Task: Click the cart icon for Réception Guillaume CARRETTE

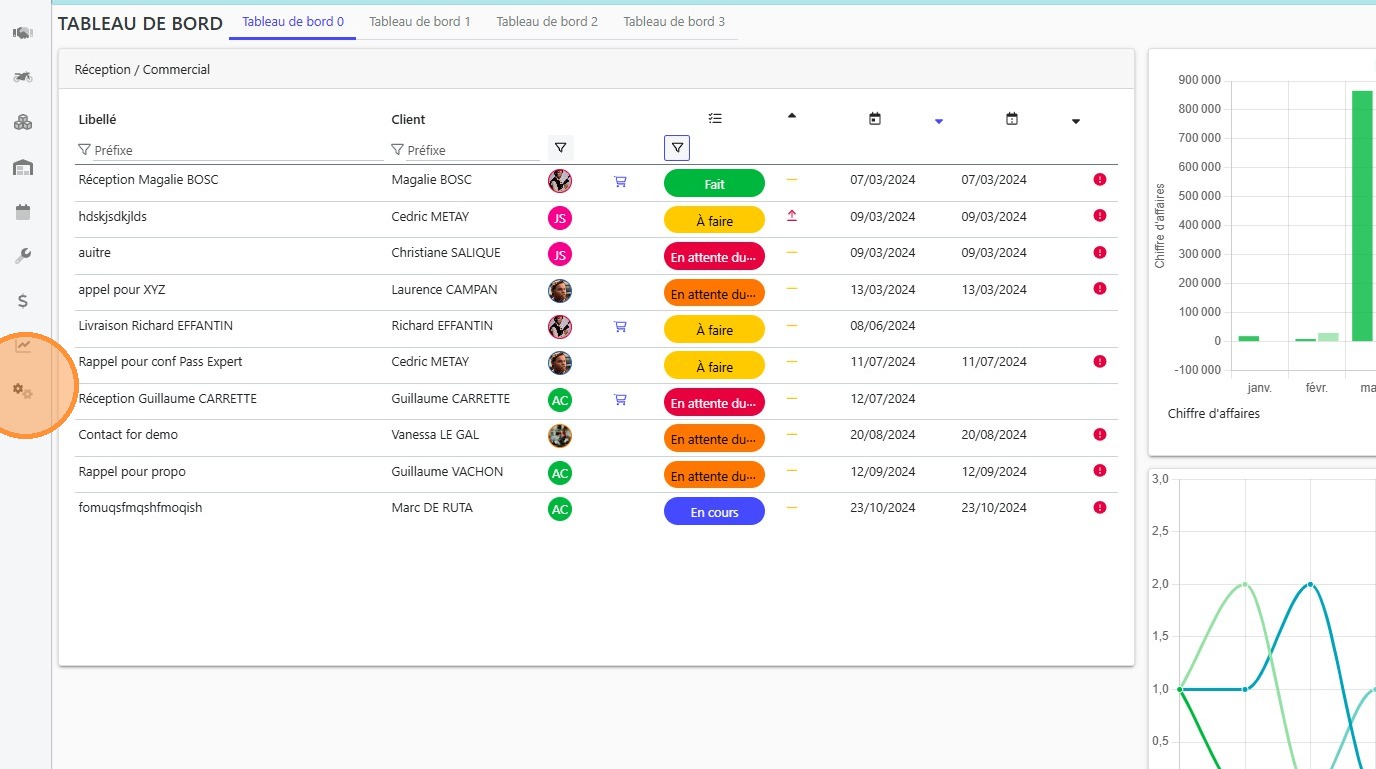Action: click(x=620, y=399)
